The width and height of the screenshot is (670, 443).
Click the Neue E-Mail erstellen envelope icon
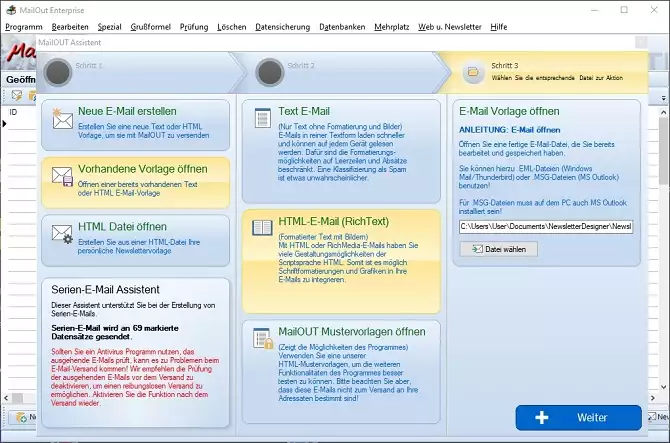click(x=63, y=119)
